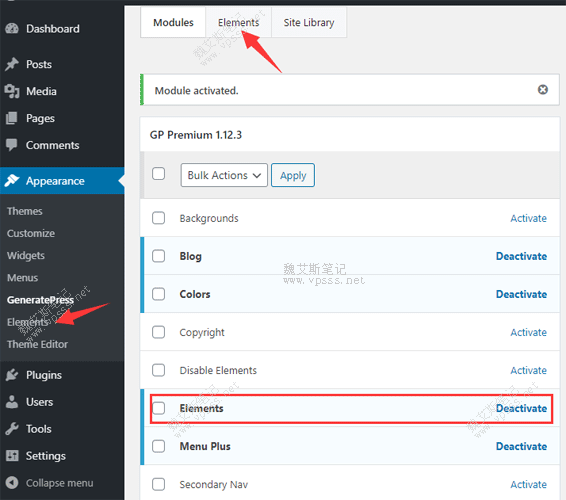Open Dashboard in the sidebar menu
This screenshot has width=566, height=500.
[53, 29]
